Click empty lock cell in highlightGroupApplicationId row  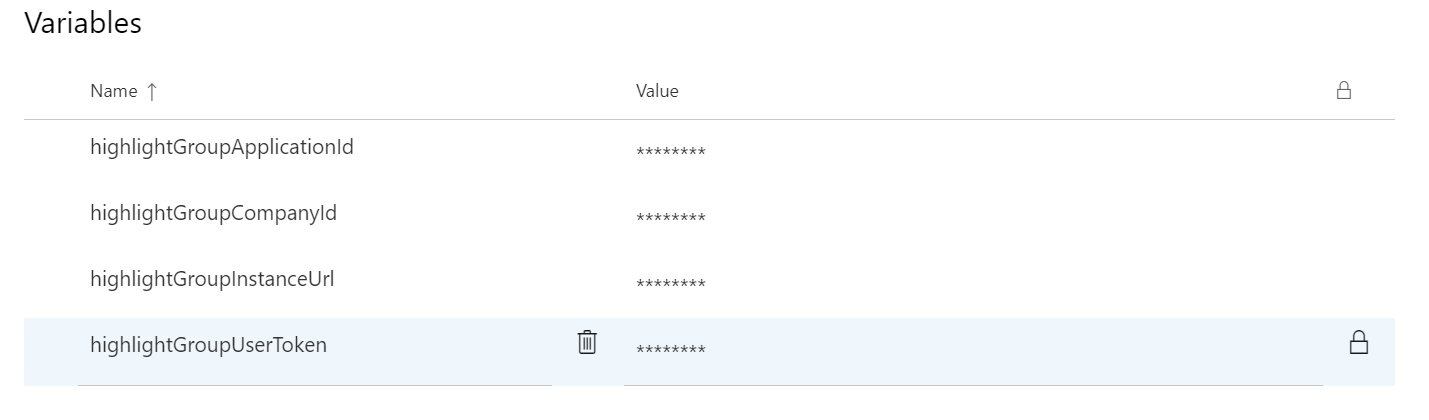pos(1358,153)
